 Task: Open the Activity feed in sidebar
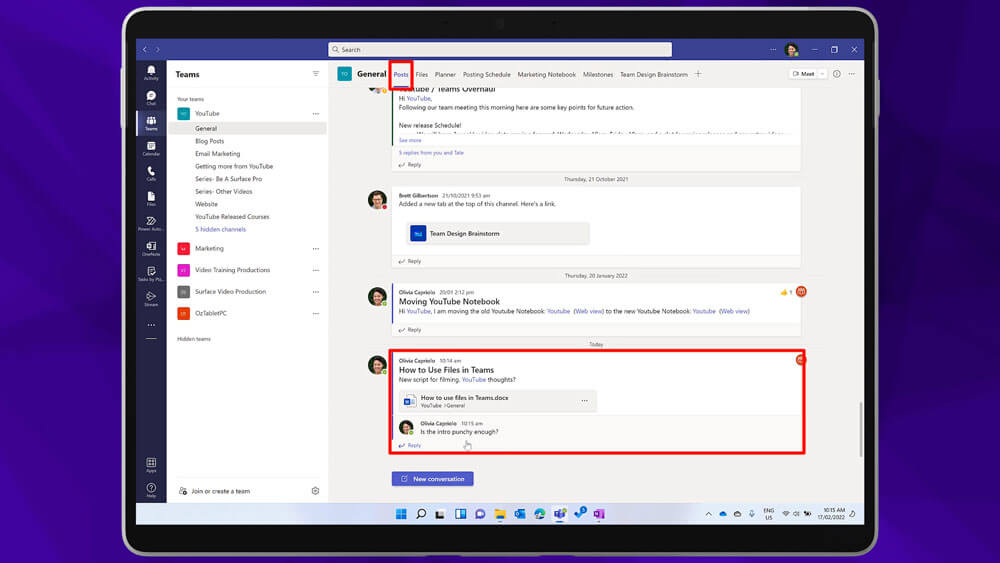pos(151,71)
